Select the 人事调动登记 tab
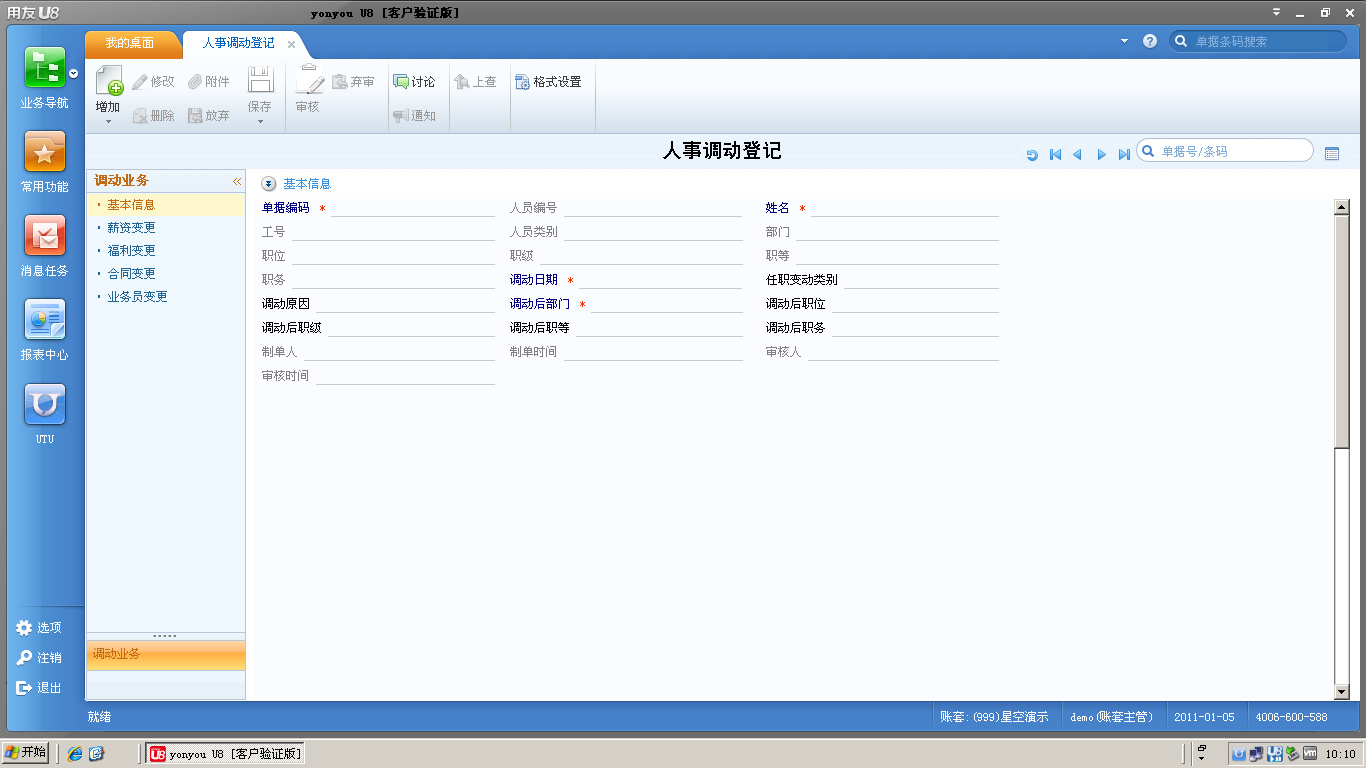This screenshot has height=768, width=1366. click(x=238, y=44)
